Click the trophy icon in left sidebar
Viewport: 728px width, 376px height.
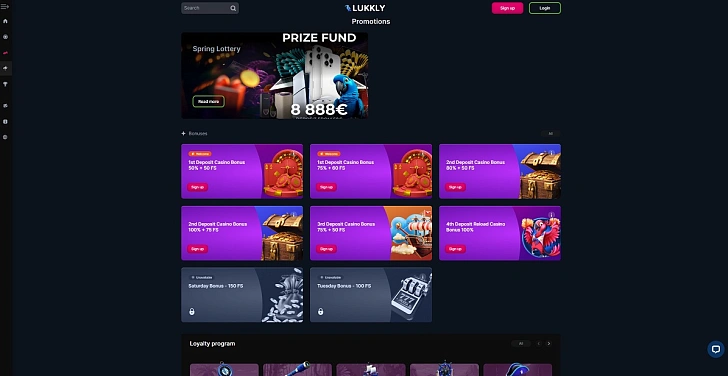(x=5, y=84)
